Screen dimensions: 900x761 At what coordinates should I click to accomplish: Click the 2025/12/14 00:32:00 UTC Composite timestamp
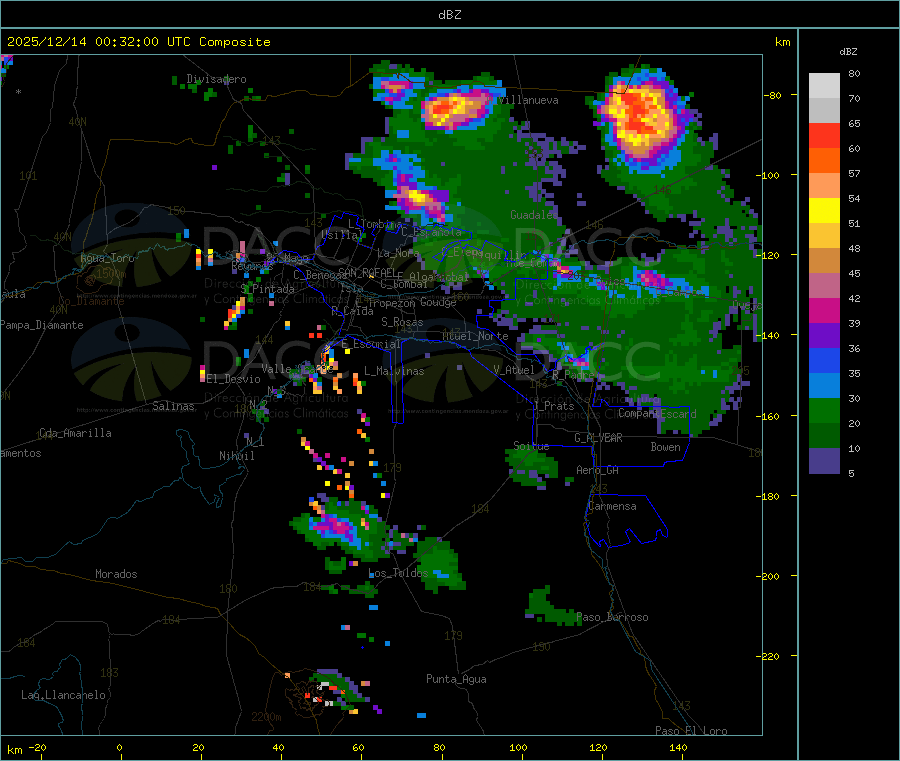pos(138,42)
